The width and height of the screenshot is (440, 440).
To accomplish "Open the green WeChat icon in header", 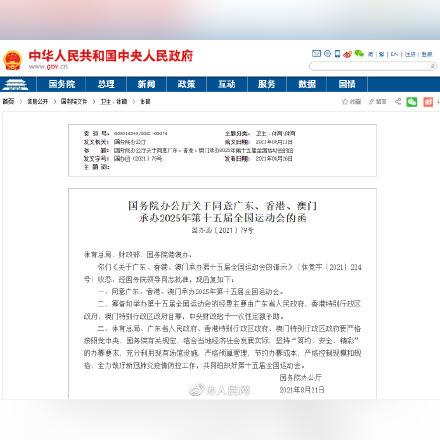I will point(359,53).
